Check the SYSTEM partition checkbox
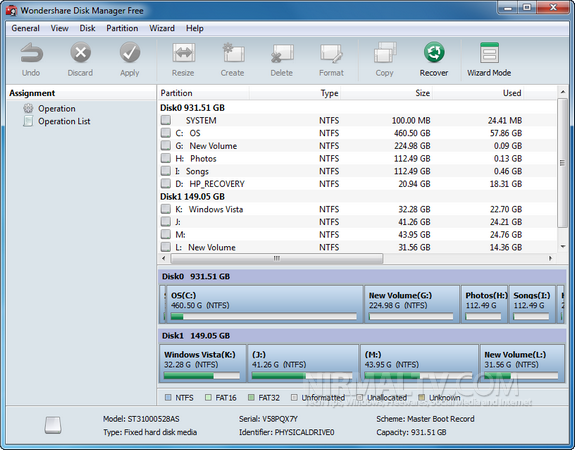The image size is (575, 450). [x=166, y=120]
